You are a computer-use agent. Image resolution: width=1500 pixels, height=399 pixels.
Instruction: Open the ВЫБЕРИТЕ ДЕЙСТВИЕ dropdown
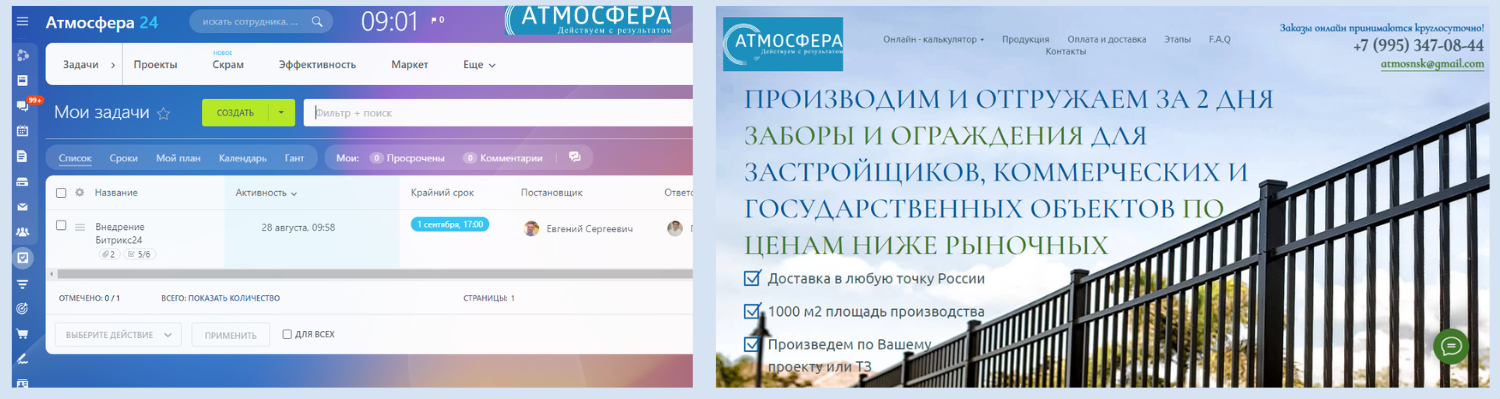coord(118,335)
